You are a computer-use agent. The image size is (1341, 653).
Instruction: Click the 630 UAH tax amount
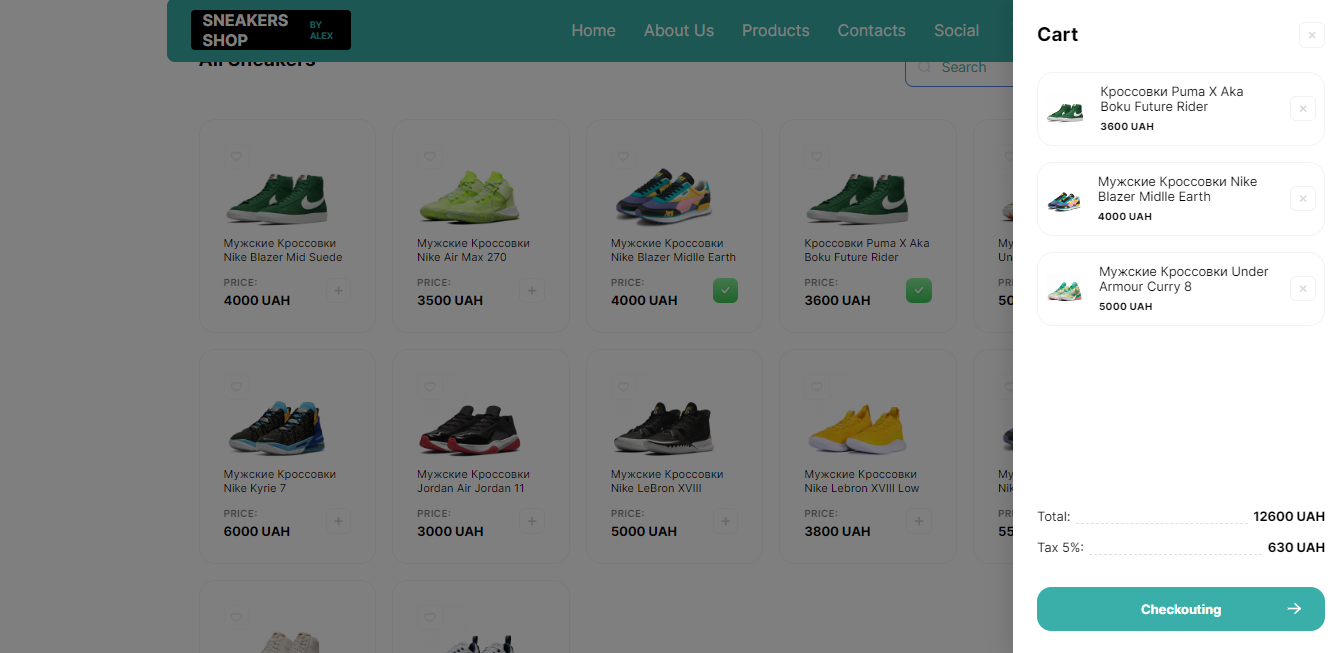(x=1296, y=547)
